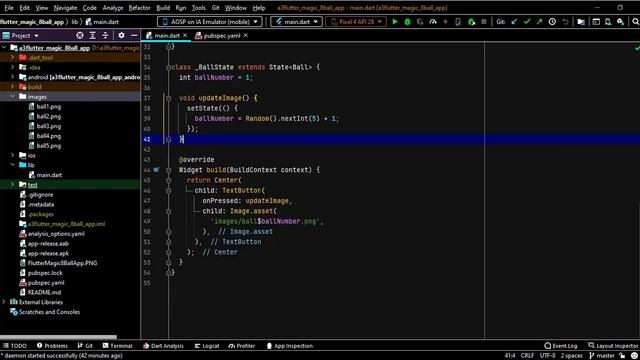This screenshot has height=360, width=640.
Task: Hide the Project panel minus icon
Action: (x=134, y=36)
